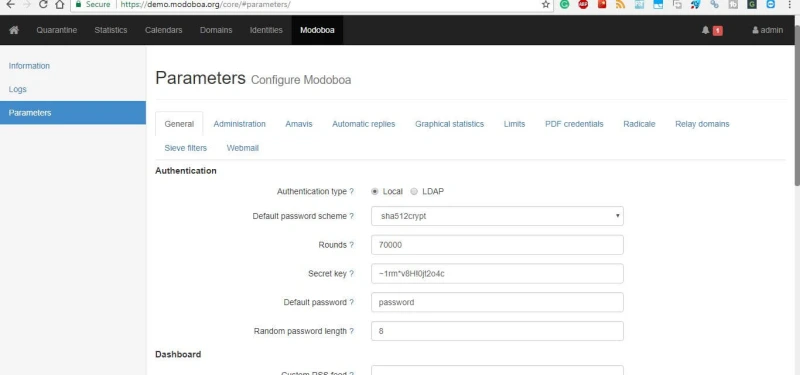
Task: Open the notifications bell icon
Action: tap(706, 30)
